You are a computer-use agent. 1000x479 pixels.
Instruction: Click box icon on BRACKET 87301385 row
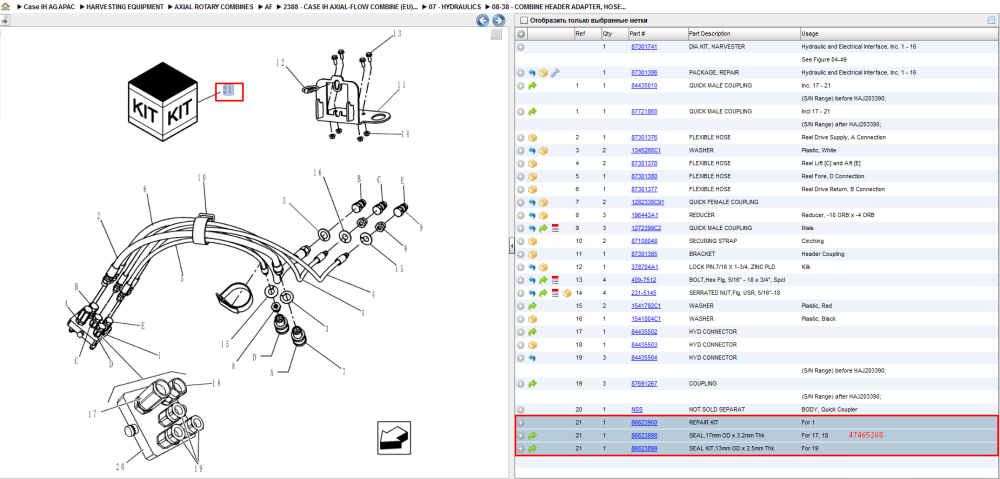pyautogui.click(x=532, y=254)
